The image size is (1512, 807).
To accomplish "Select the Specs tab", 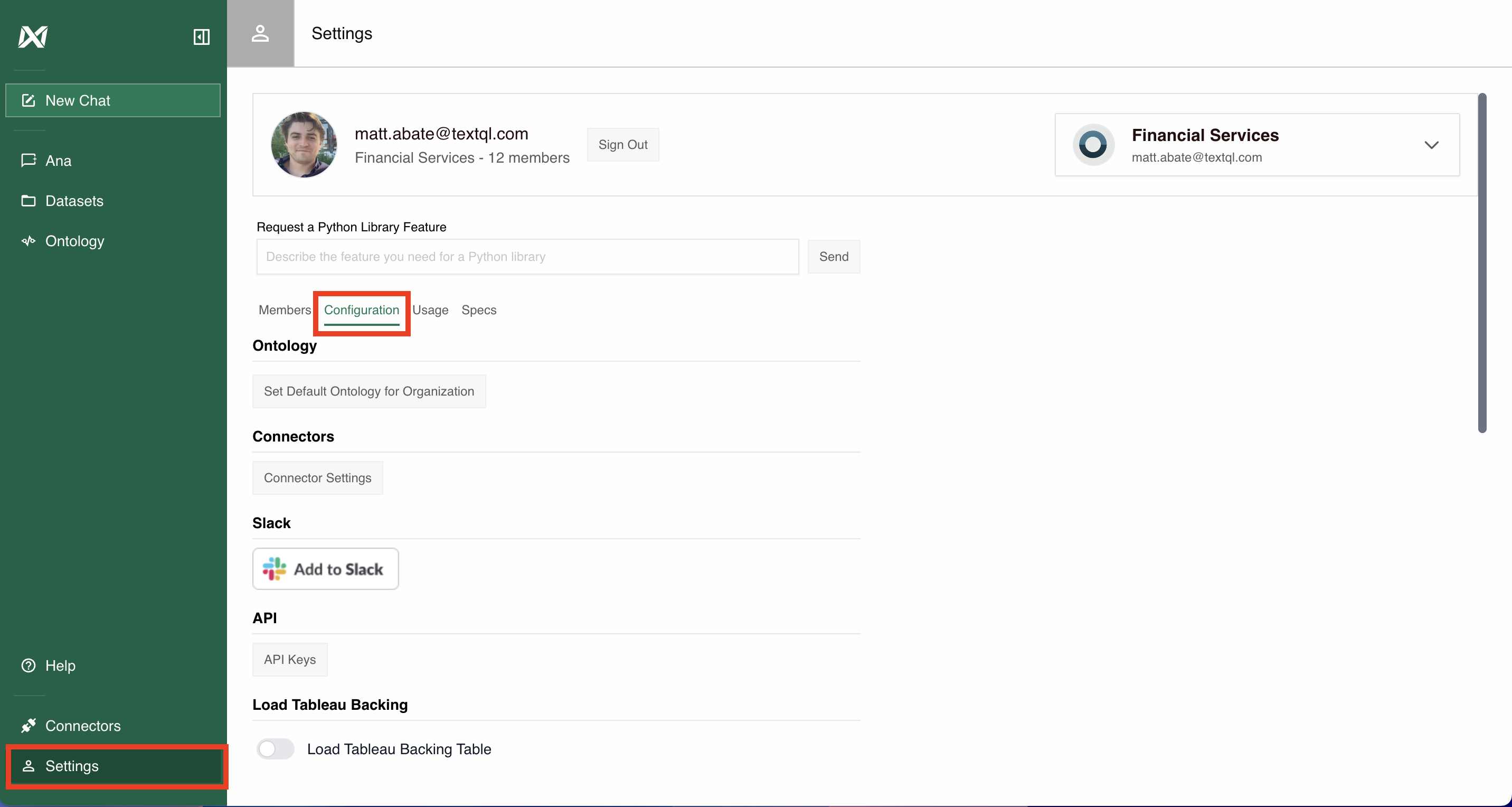I will pyautogui.click(x=478, y=310).
